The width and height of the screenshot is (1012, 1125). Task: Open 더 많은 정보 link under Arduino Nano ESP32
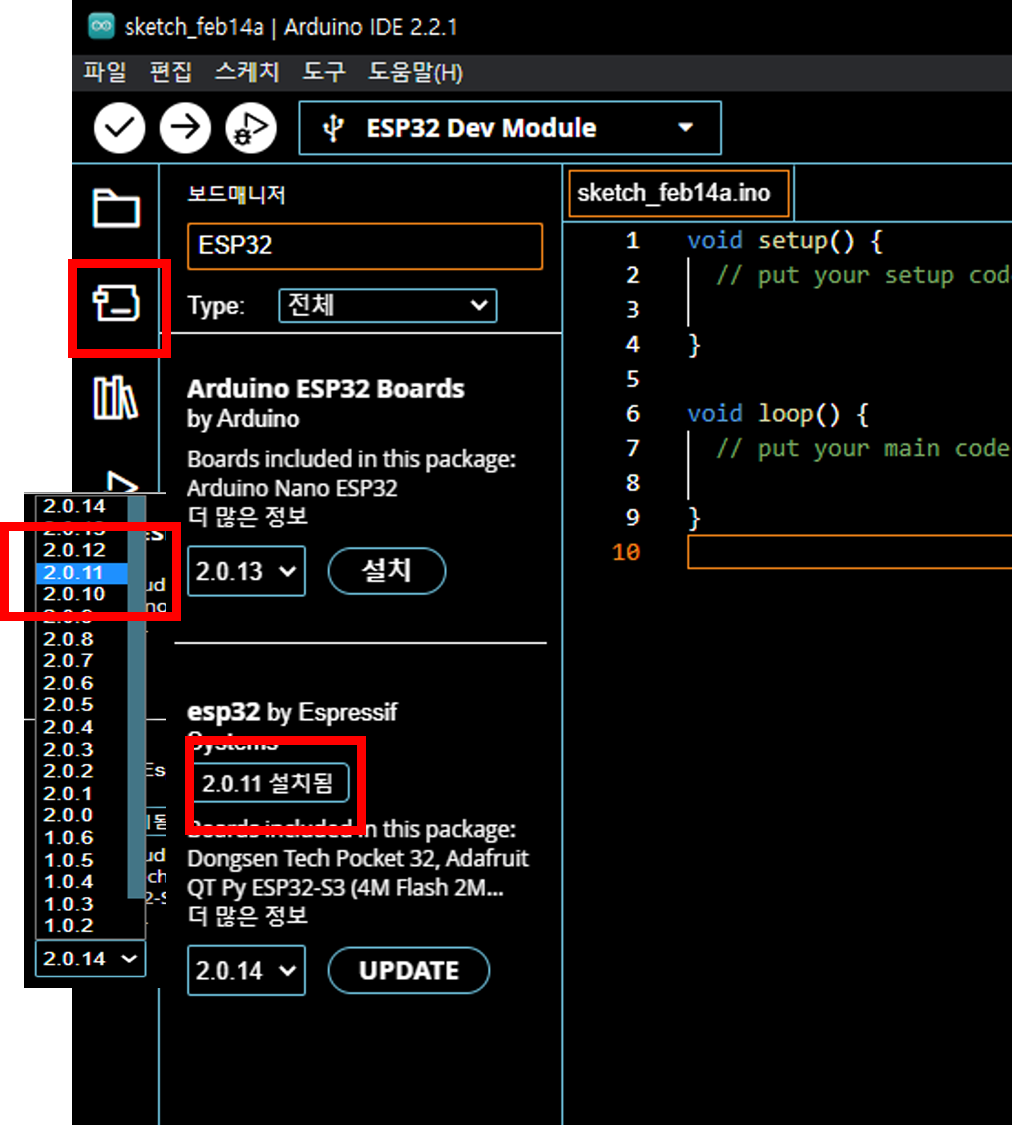[247, 517]
